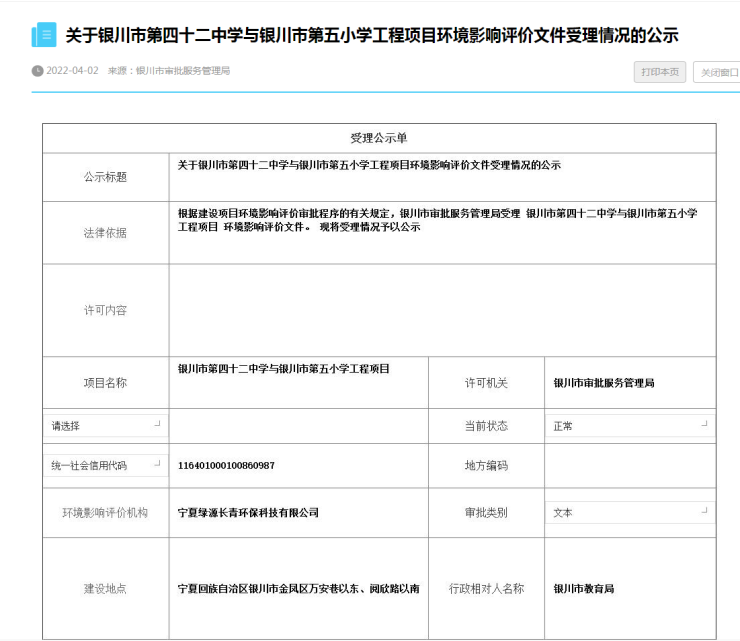Image resolution: width=740 pixels, height=641 pixels.
Task: Click the 许可机关 label
Action: point(486,383)
